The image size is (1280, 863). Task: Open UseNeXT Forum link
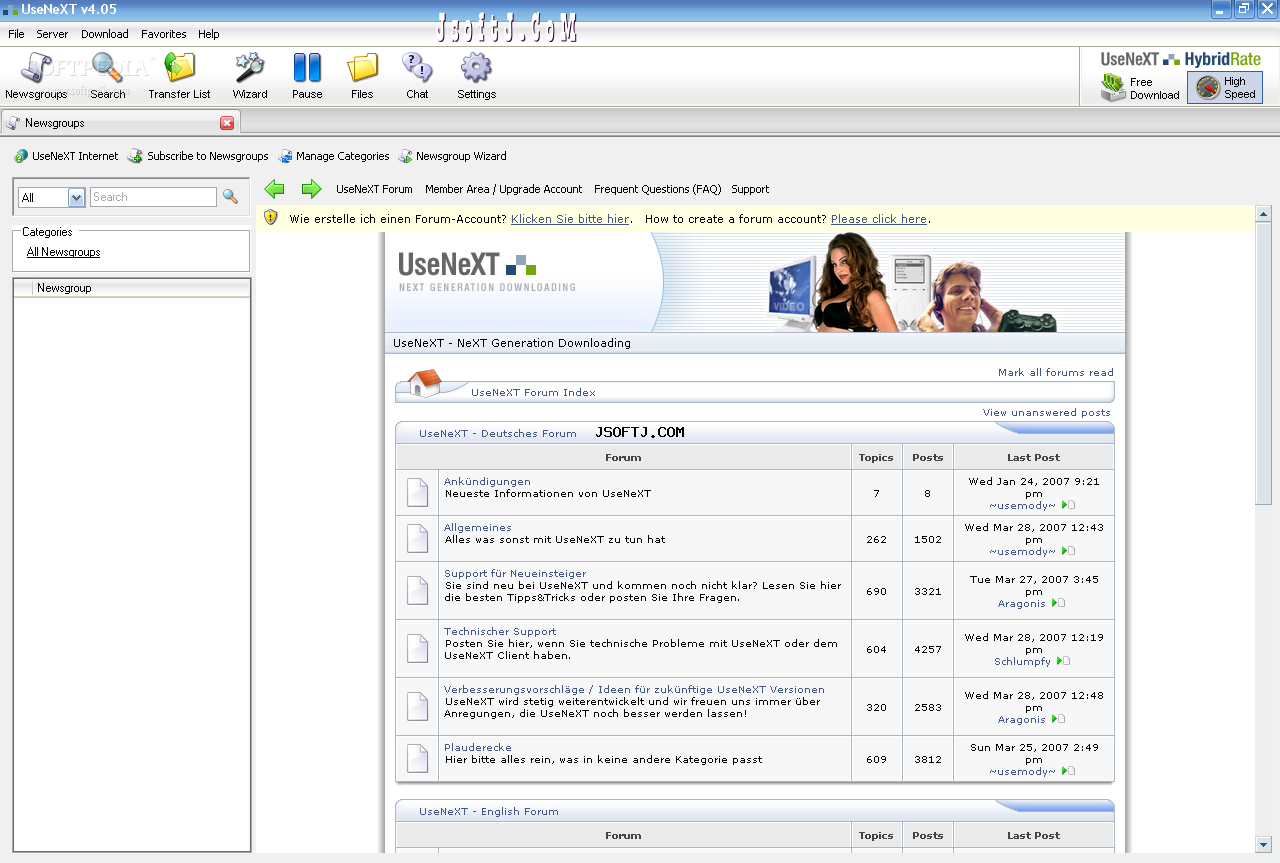click(374, 189)
